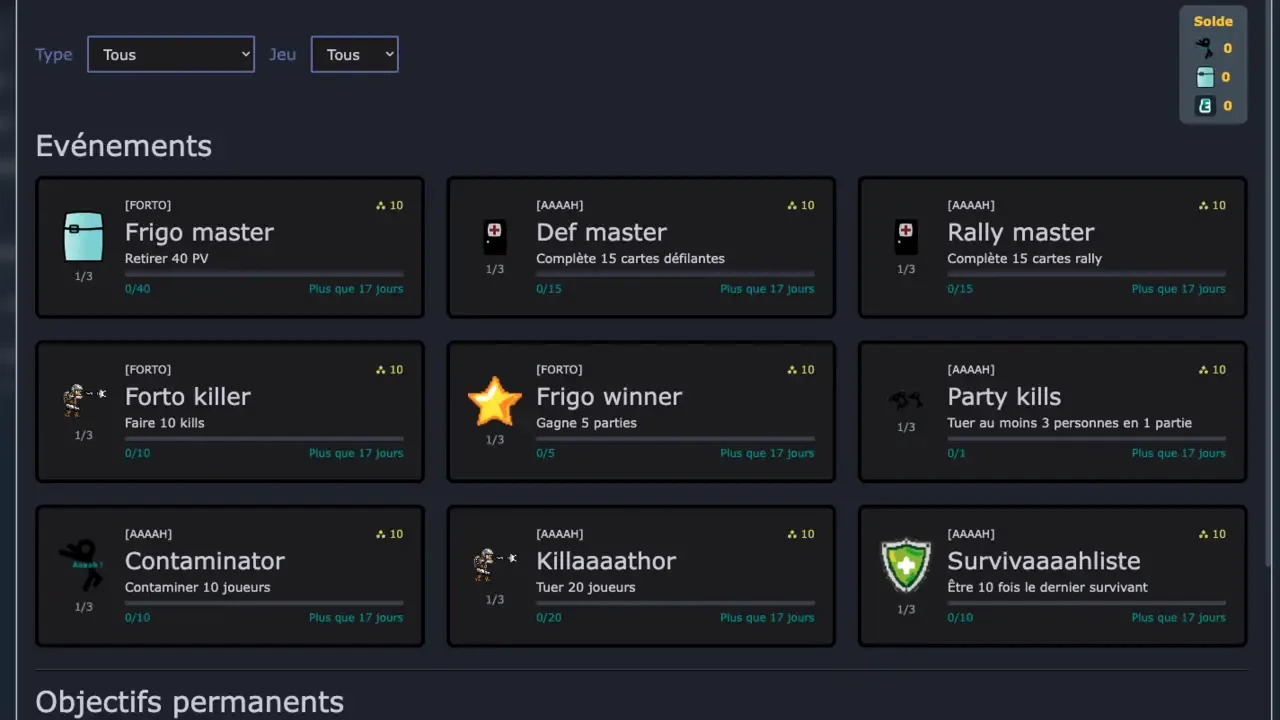Click the green shield icon in Survivaaaahliste
This screenshot has width=1280, height=720.
point(906,566)
